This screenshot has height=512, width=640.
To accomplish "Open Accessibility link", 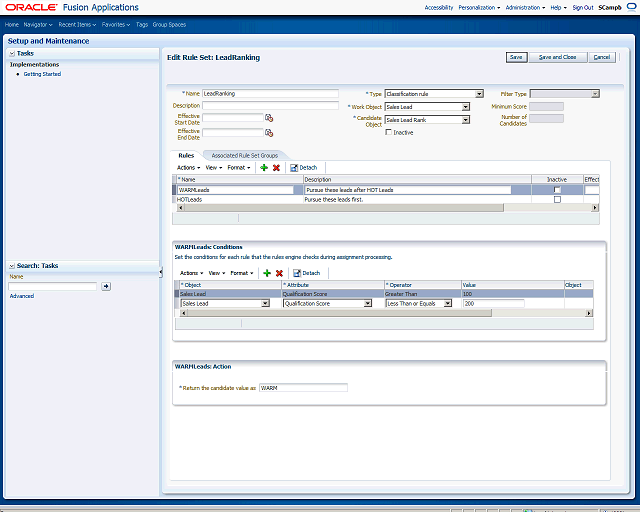I will pos(439,8).
